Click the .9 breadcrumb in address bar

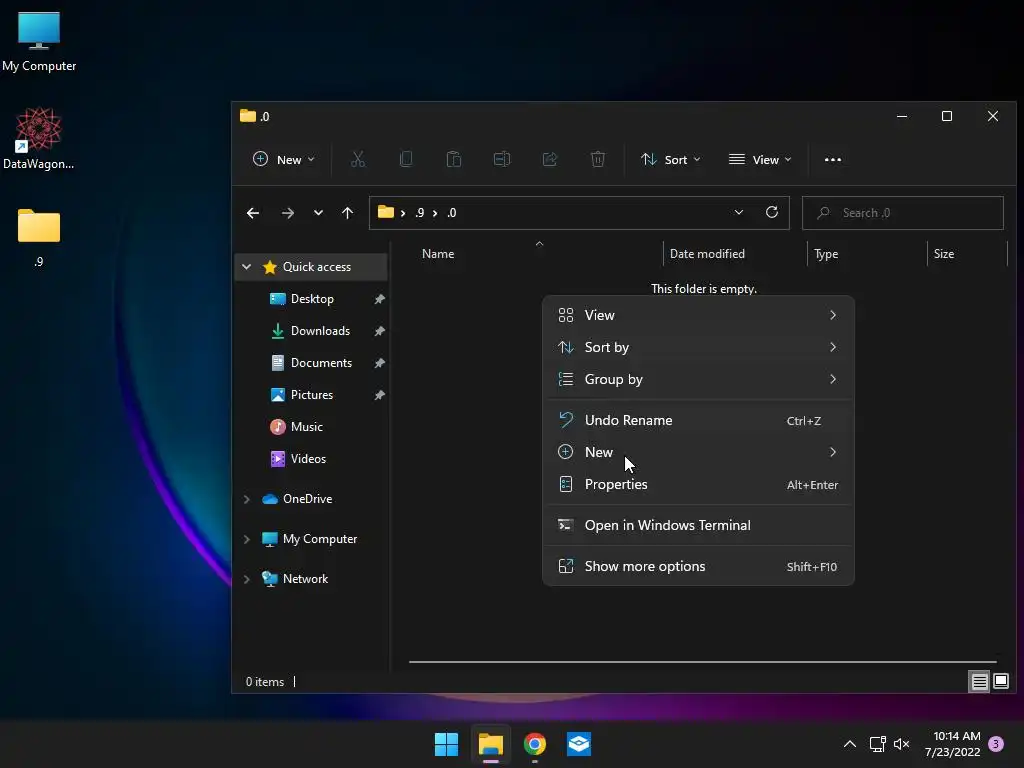coord(419,213)
